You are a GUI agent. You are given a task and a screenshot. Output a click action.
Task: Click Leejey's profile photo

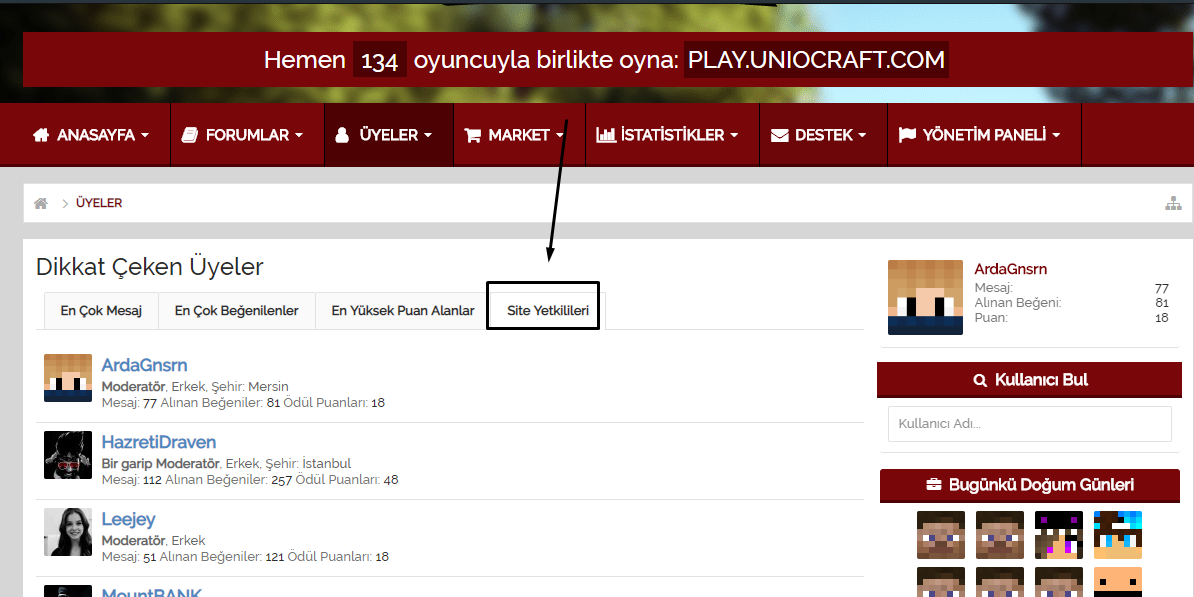coord(68,532)
